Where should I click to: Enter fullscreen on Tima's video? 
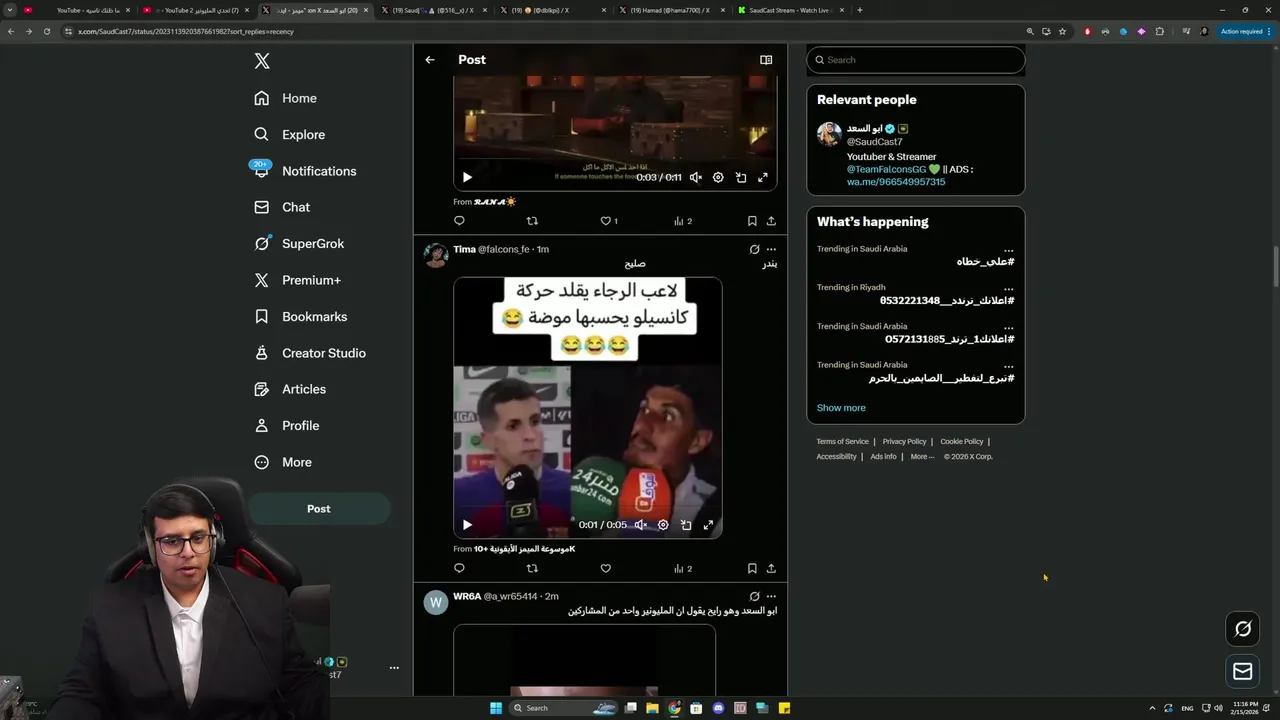708,524
